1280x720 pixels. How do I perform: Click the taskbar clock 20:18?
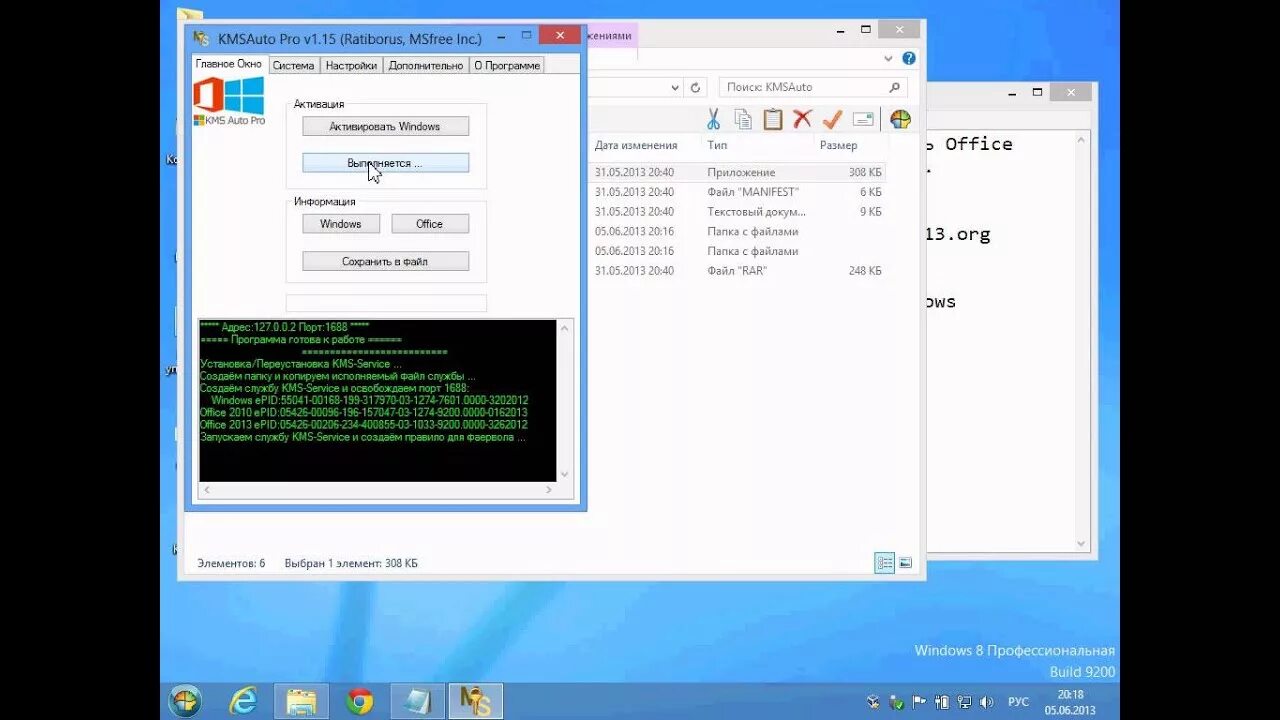(x=1070, y=695)
